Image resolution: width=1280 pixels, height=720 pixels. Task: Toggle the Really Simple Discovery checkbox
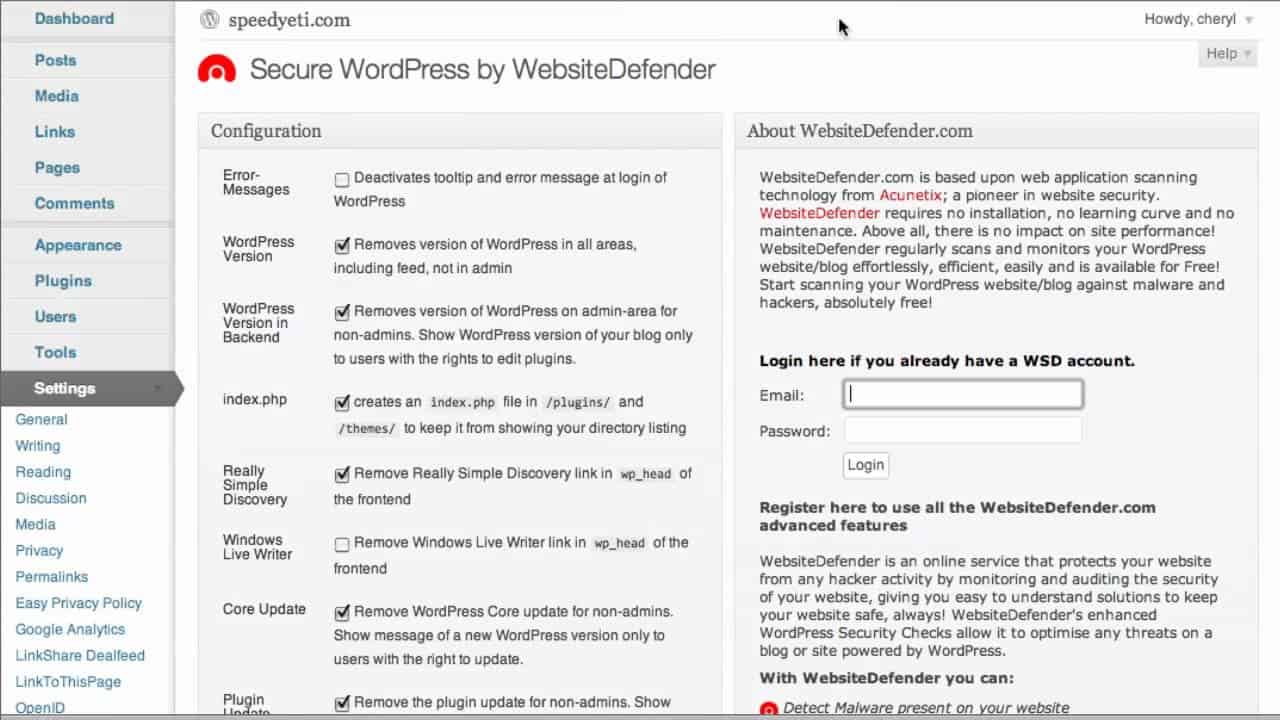tap(342, 474)
